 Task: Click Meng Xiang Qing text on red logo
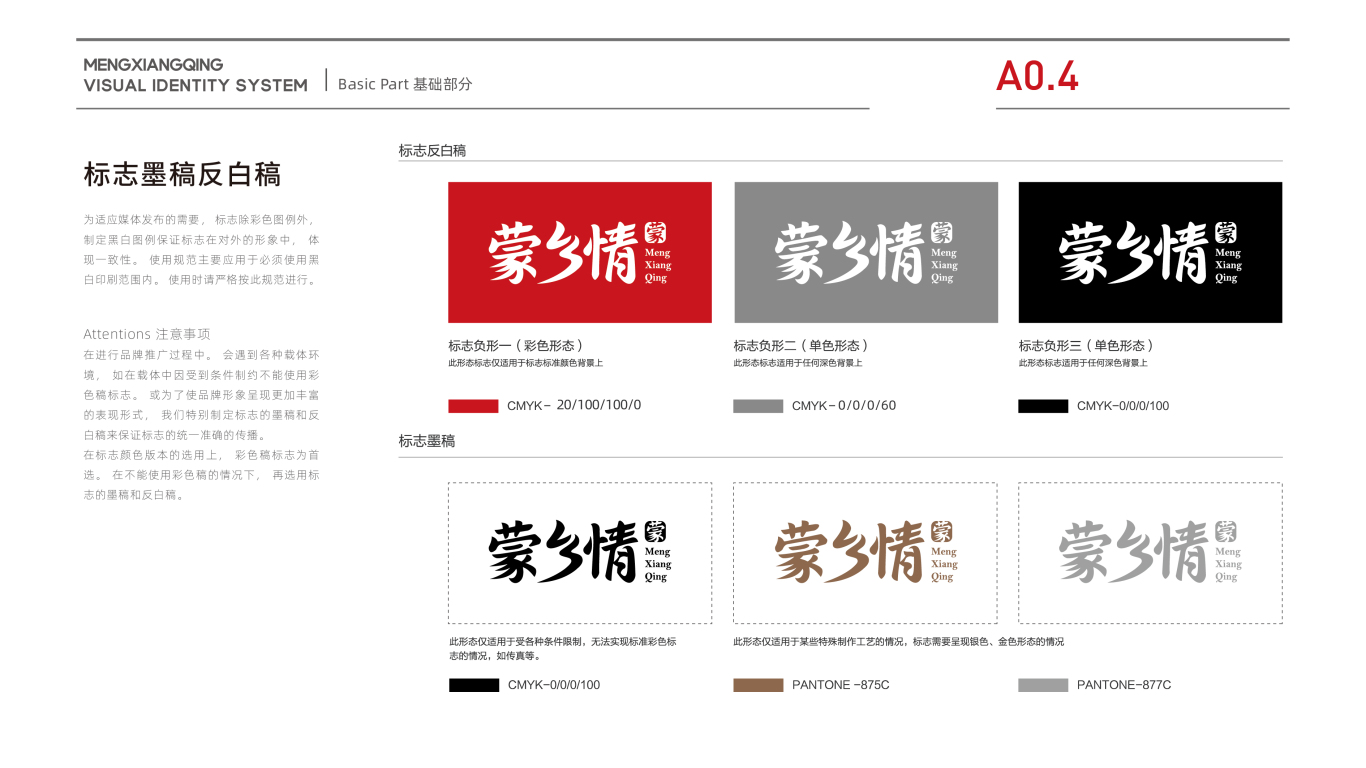(x=658, y=265)
